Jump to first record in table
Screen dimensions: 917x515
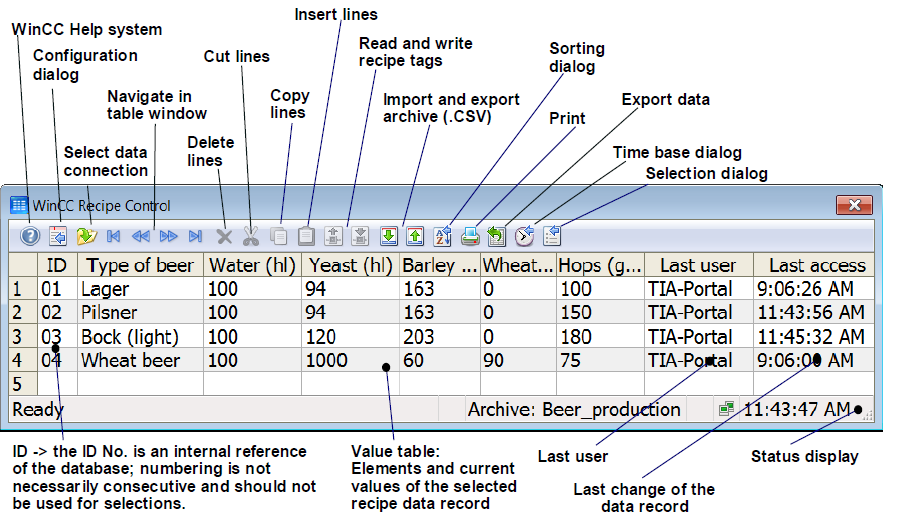coord(113,236)
